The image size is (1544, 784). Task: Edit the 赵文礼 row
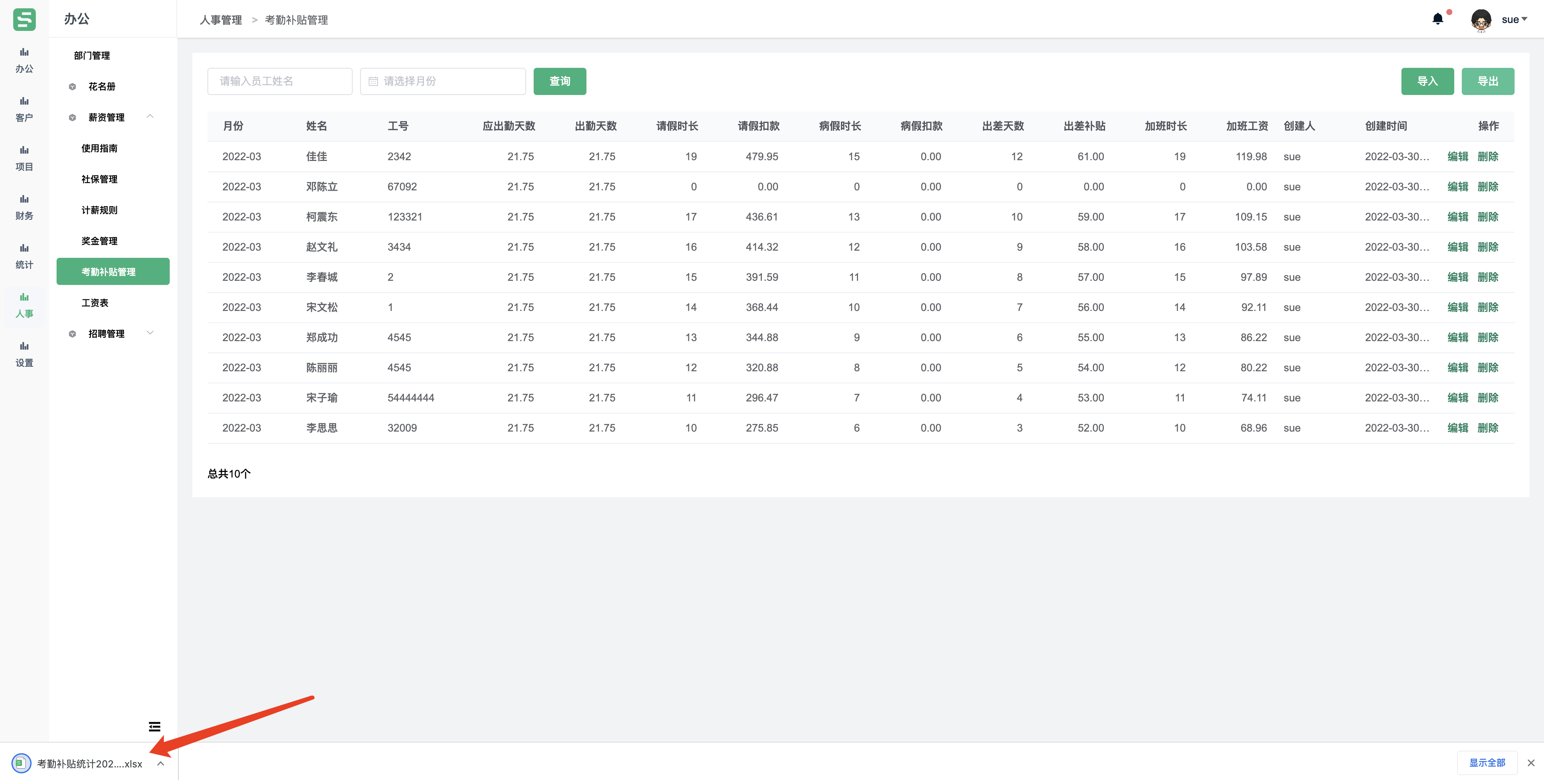click(1457, 247)
